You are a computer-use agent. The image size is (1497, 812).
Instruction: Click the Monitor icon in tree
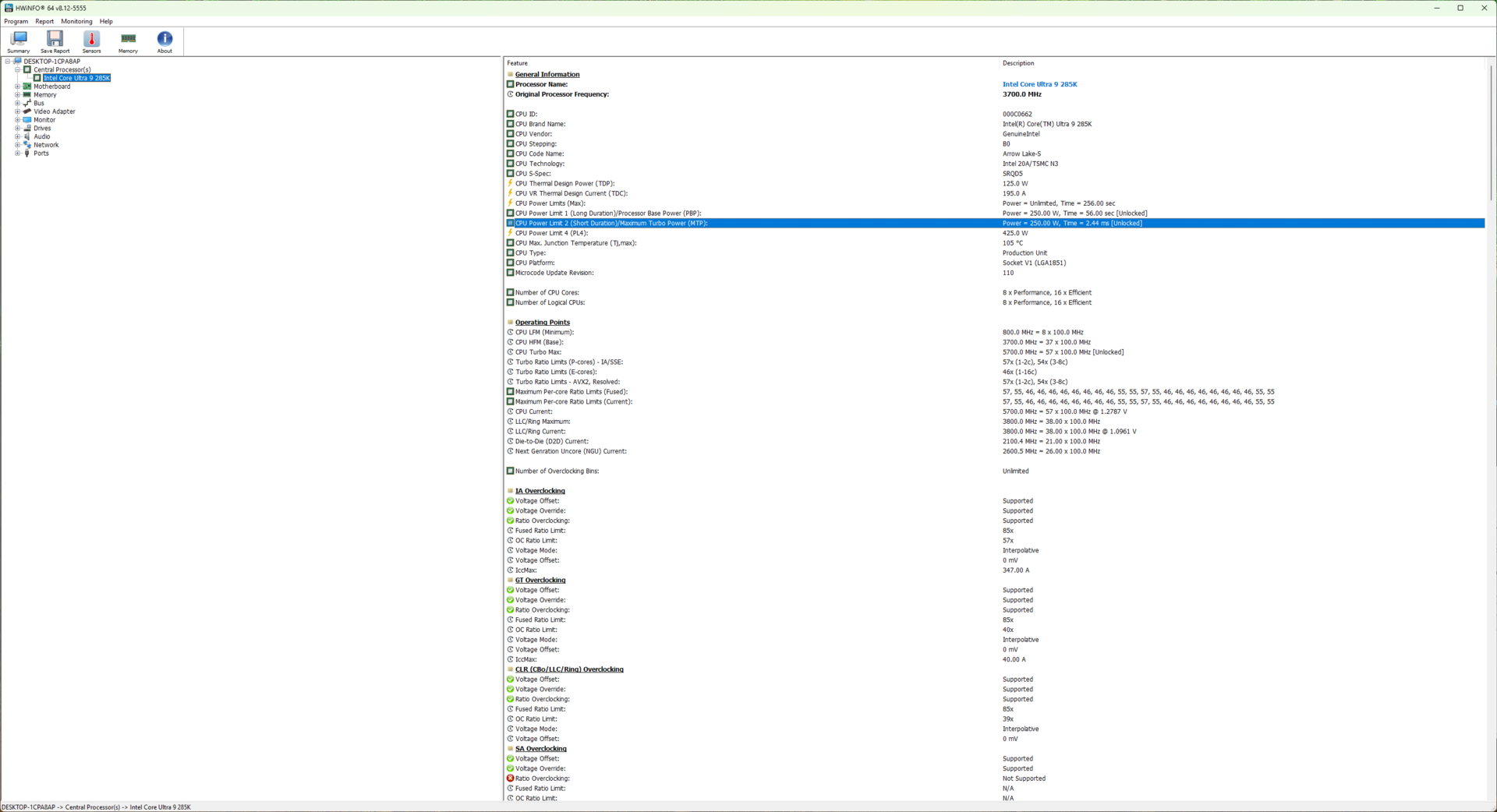click(27, 120)
